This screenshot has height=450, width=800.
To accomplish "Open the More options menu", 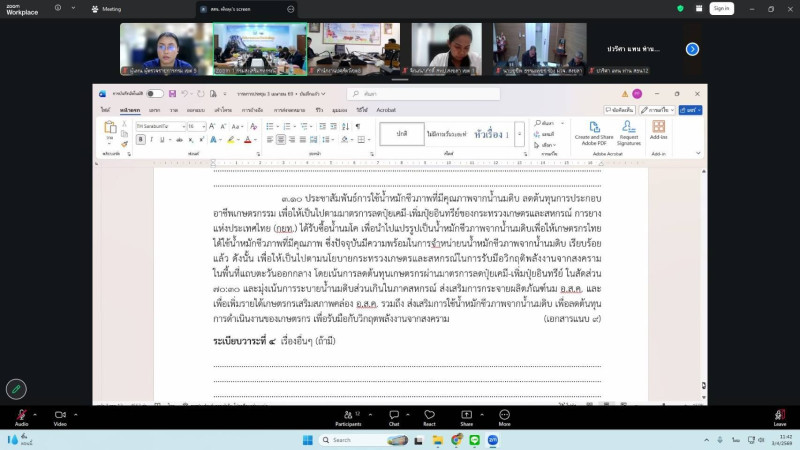I will click(504, 415).
